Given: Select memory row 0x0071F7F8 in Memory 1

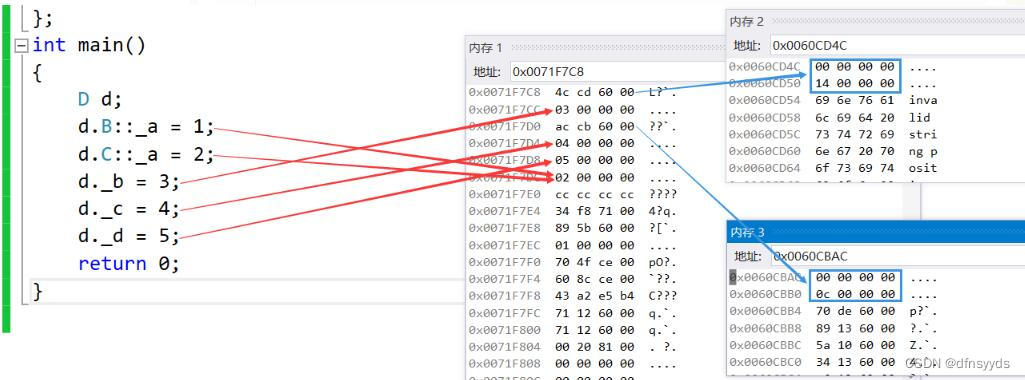Looking at the screenshot, I should pyautogui.click(x=573, y=296).
